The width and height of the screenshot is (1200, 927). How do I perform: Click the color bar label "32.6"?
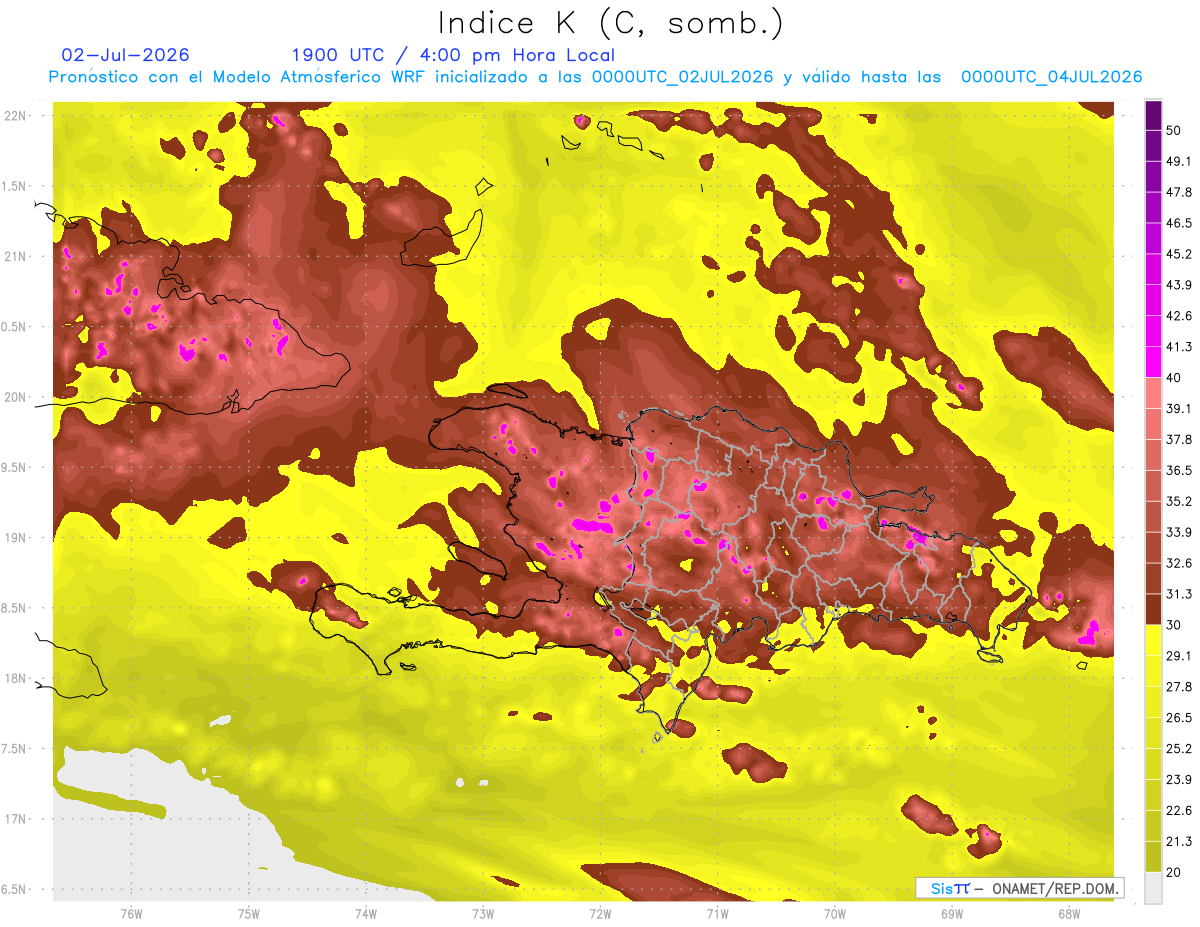[x=1180, y=563]
